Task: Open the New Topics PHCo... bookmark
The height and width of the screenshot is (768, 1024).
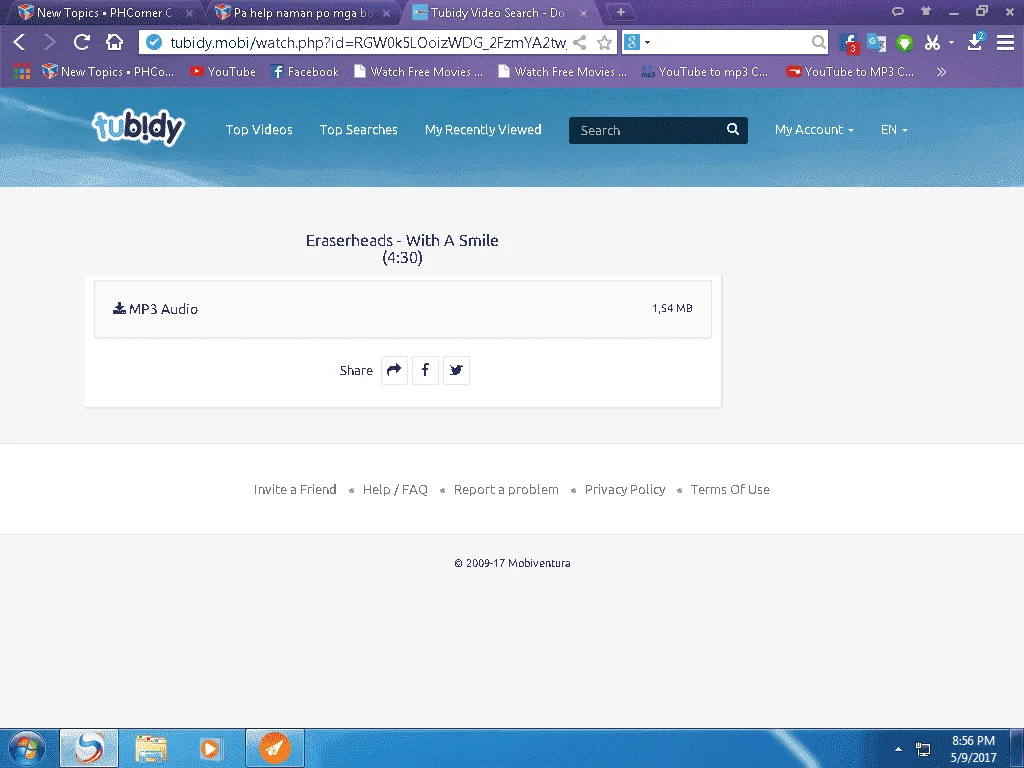Action: [x=108, y=72]
